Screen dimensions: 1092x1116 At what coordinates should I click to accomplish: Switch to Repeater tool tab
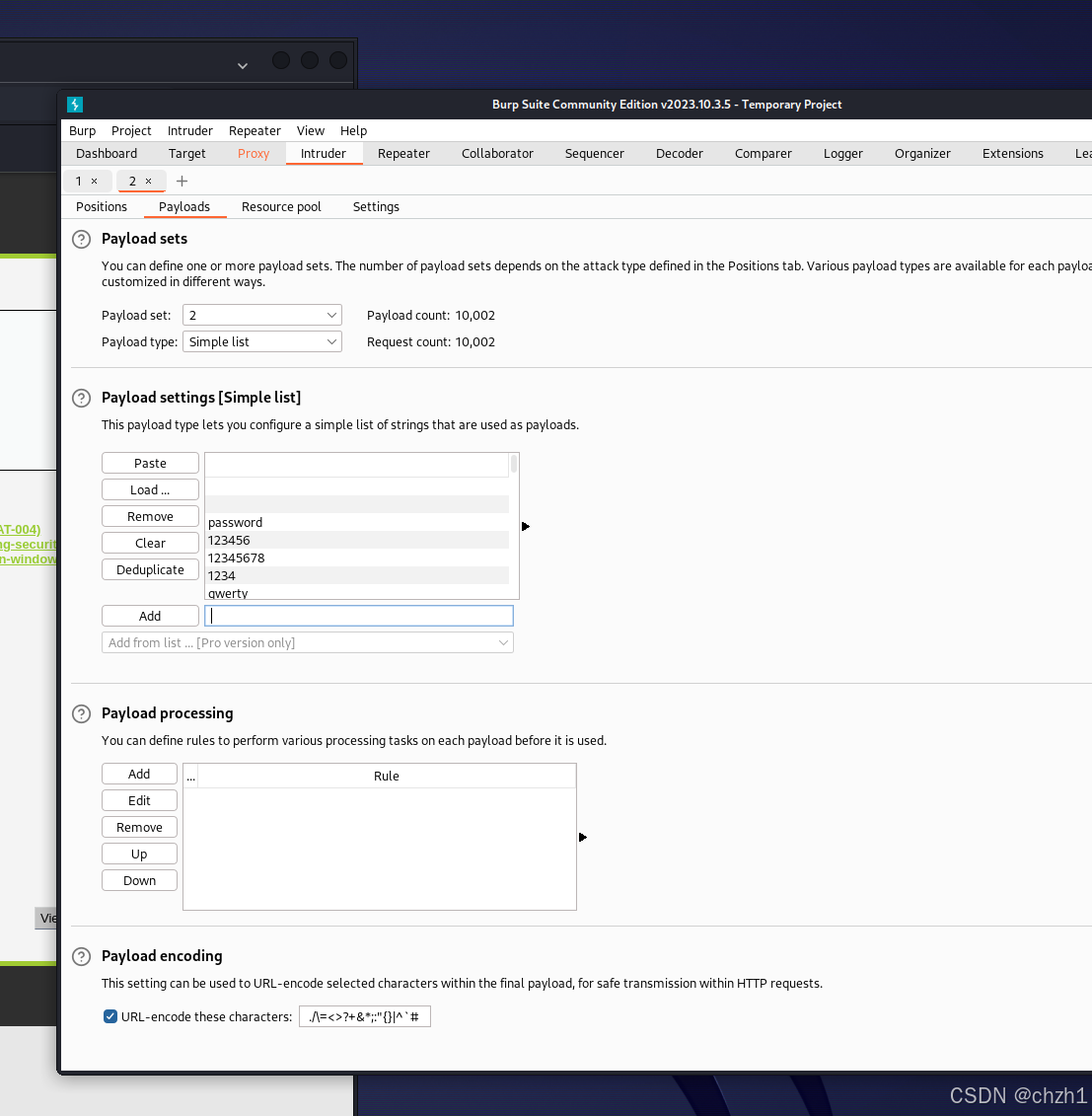pyautogui.click(x=404, y=154)
